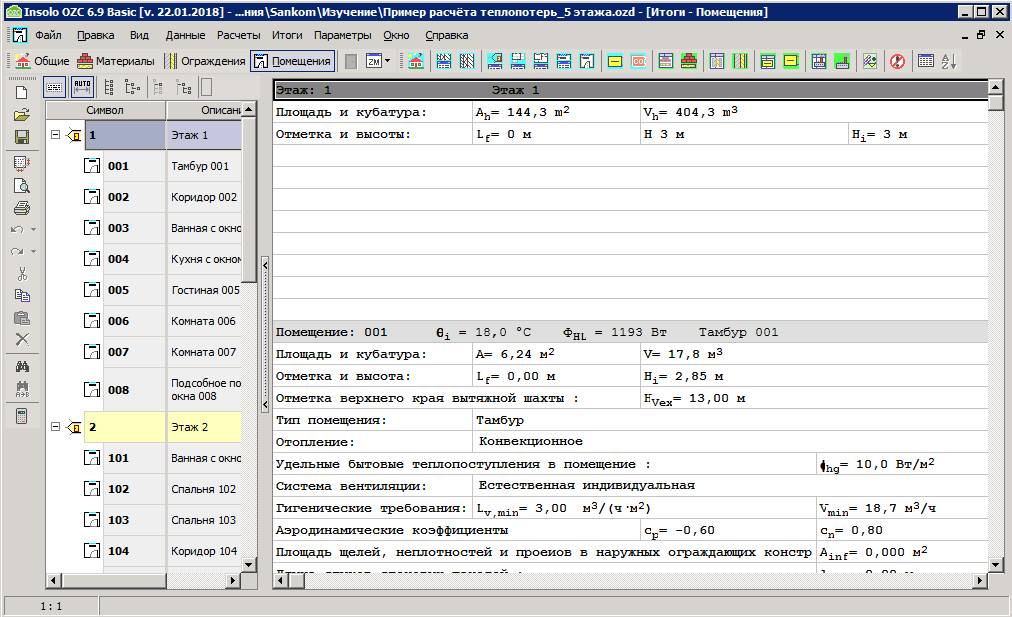Print using the printer icon
This screenshot has height=617, width=1012.
click(21, 208)
